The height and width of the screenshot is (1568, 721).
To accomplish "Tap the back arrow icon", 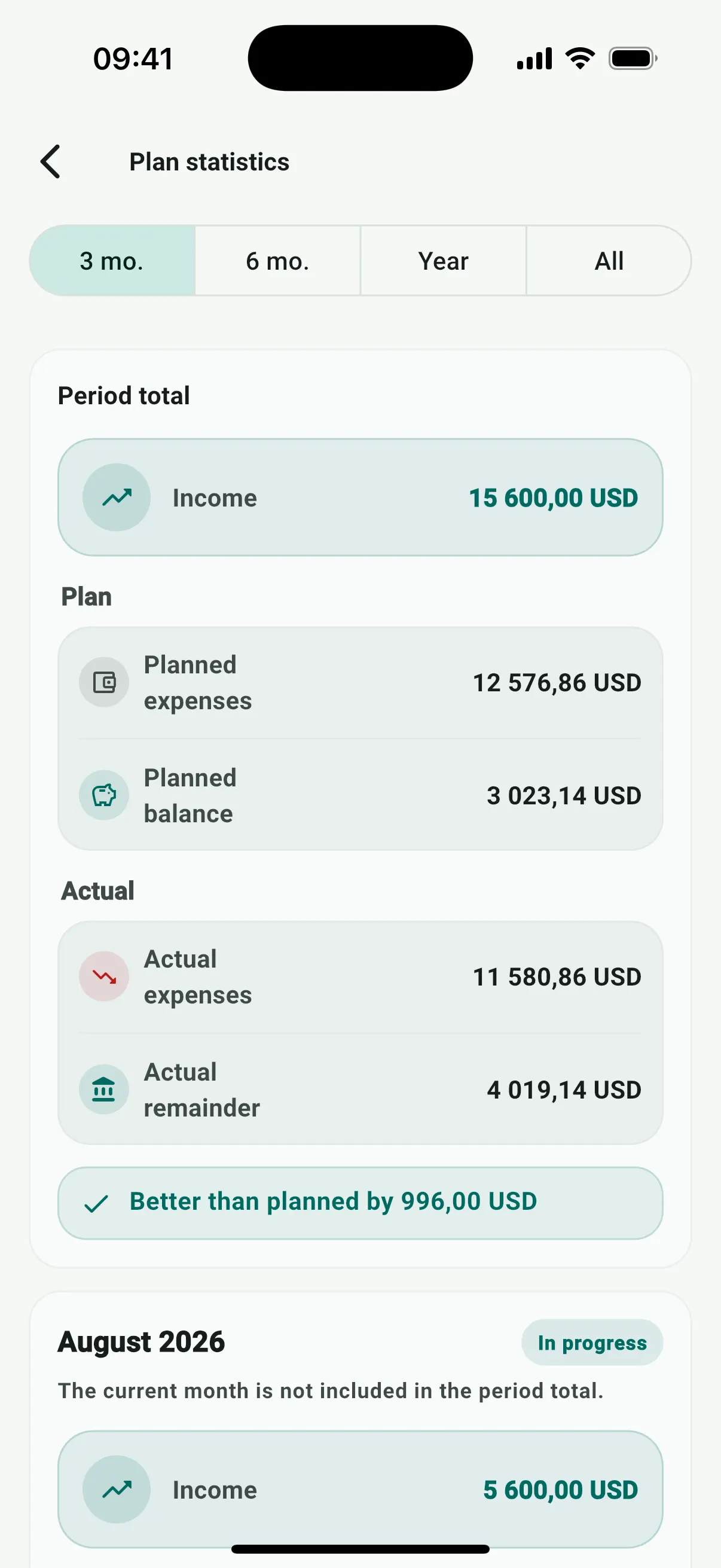I will [50, 162].
